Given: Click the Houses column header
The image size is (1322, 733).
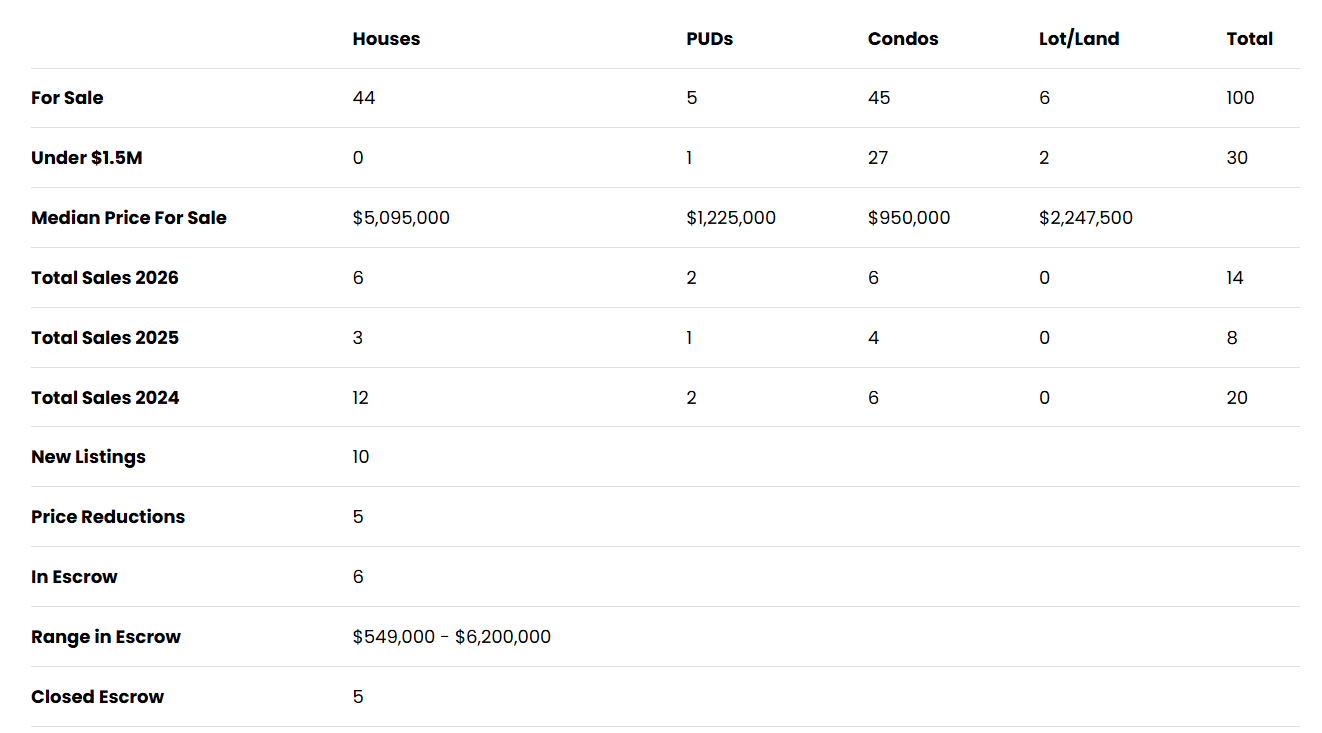Looking at the screenshot, I should (386, 39).
